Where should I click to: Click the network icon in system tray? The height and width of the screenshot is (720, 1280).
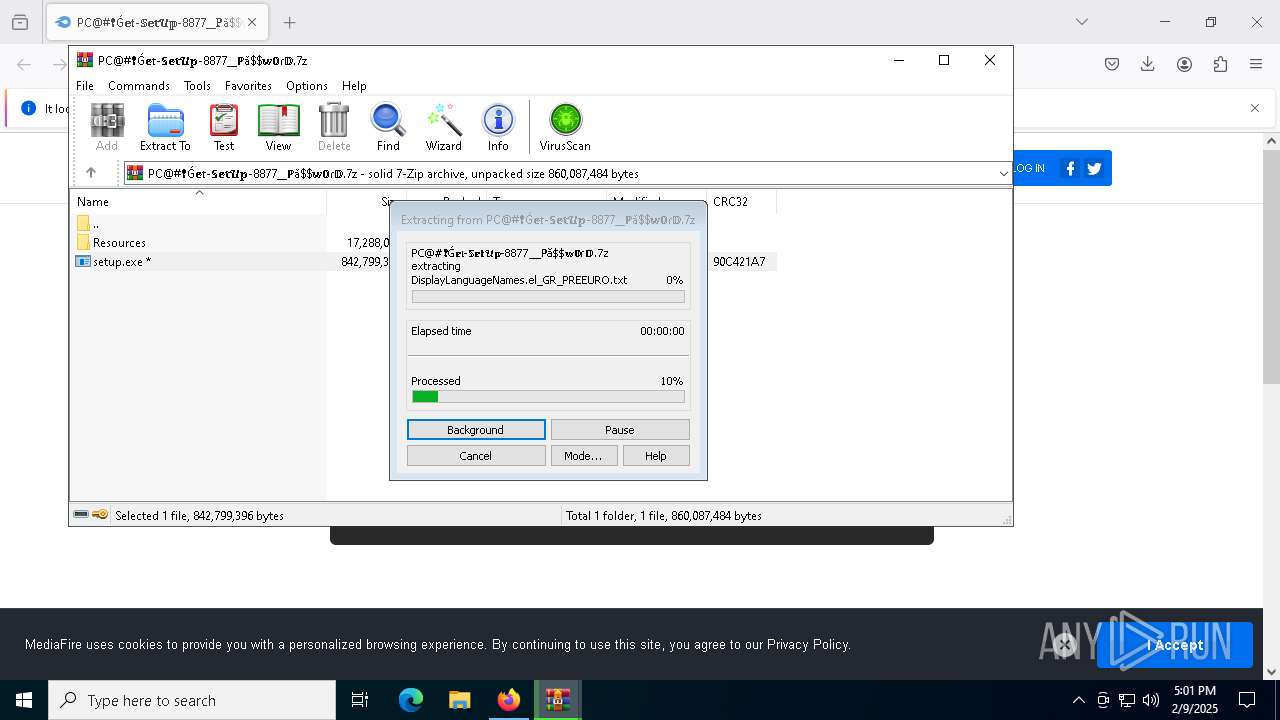pos(1127,700)
